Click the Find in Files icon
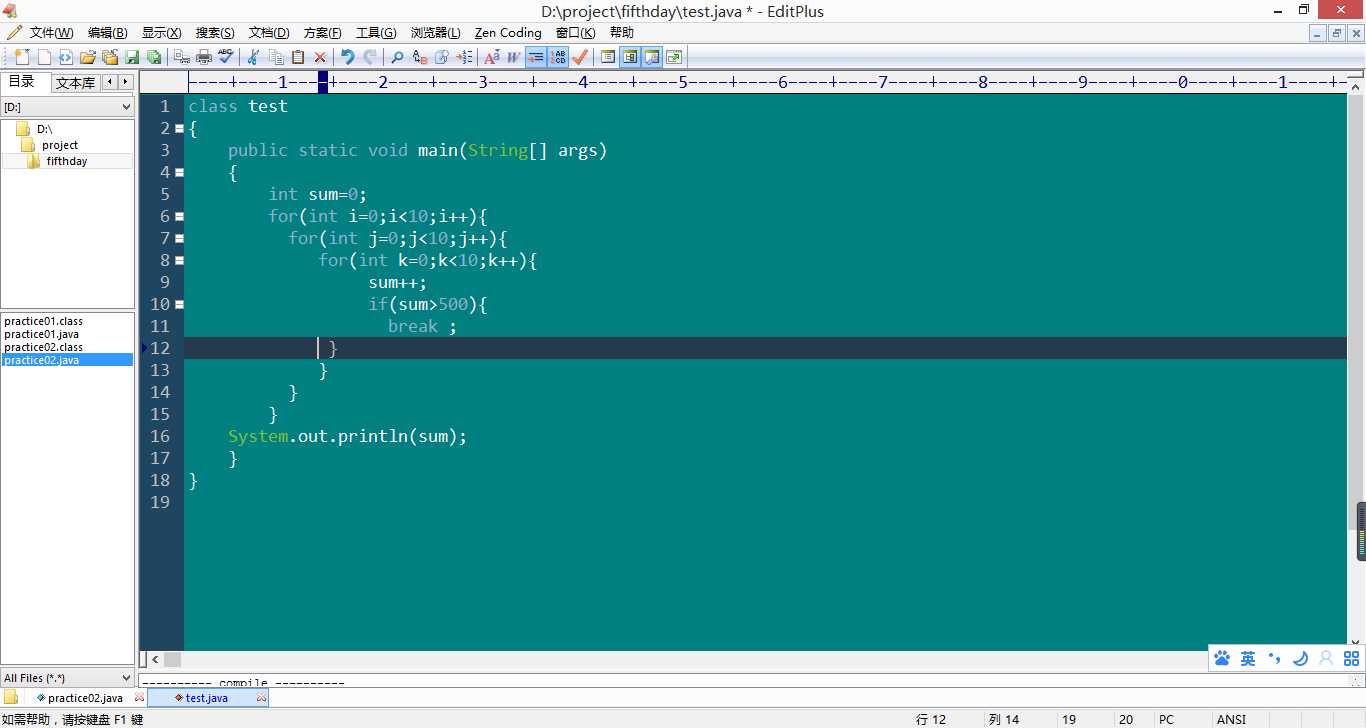Viewport: 1366px width, 728px height. 441,57
